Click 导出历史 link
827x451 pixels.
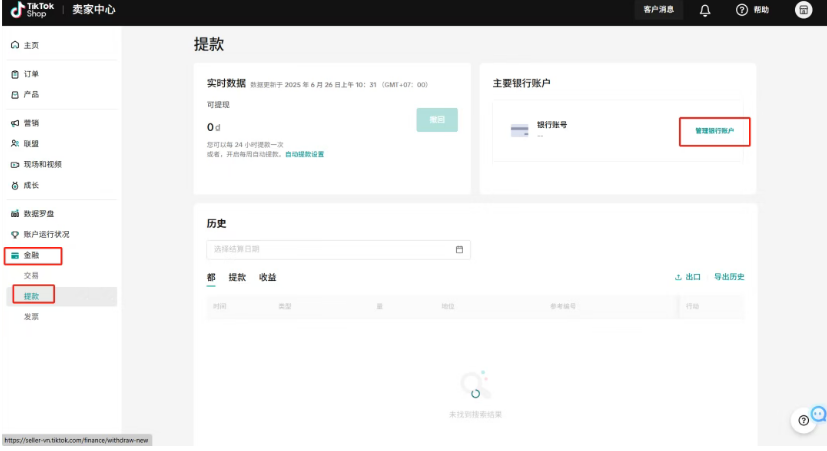coord(729,277)
